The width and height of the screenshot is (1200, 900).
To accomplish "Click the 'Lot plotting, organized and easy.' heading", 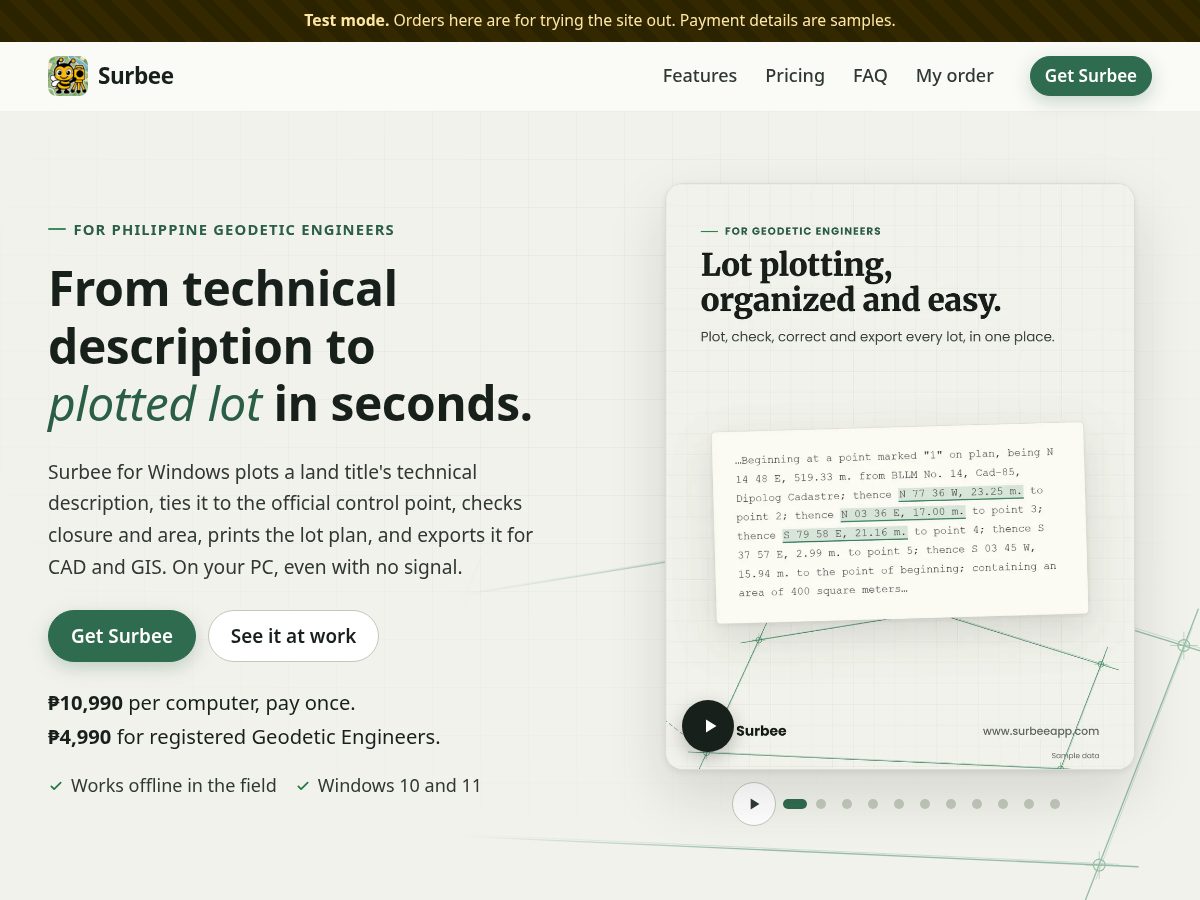I will tap(851, 282).
